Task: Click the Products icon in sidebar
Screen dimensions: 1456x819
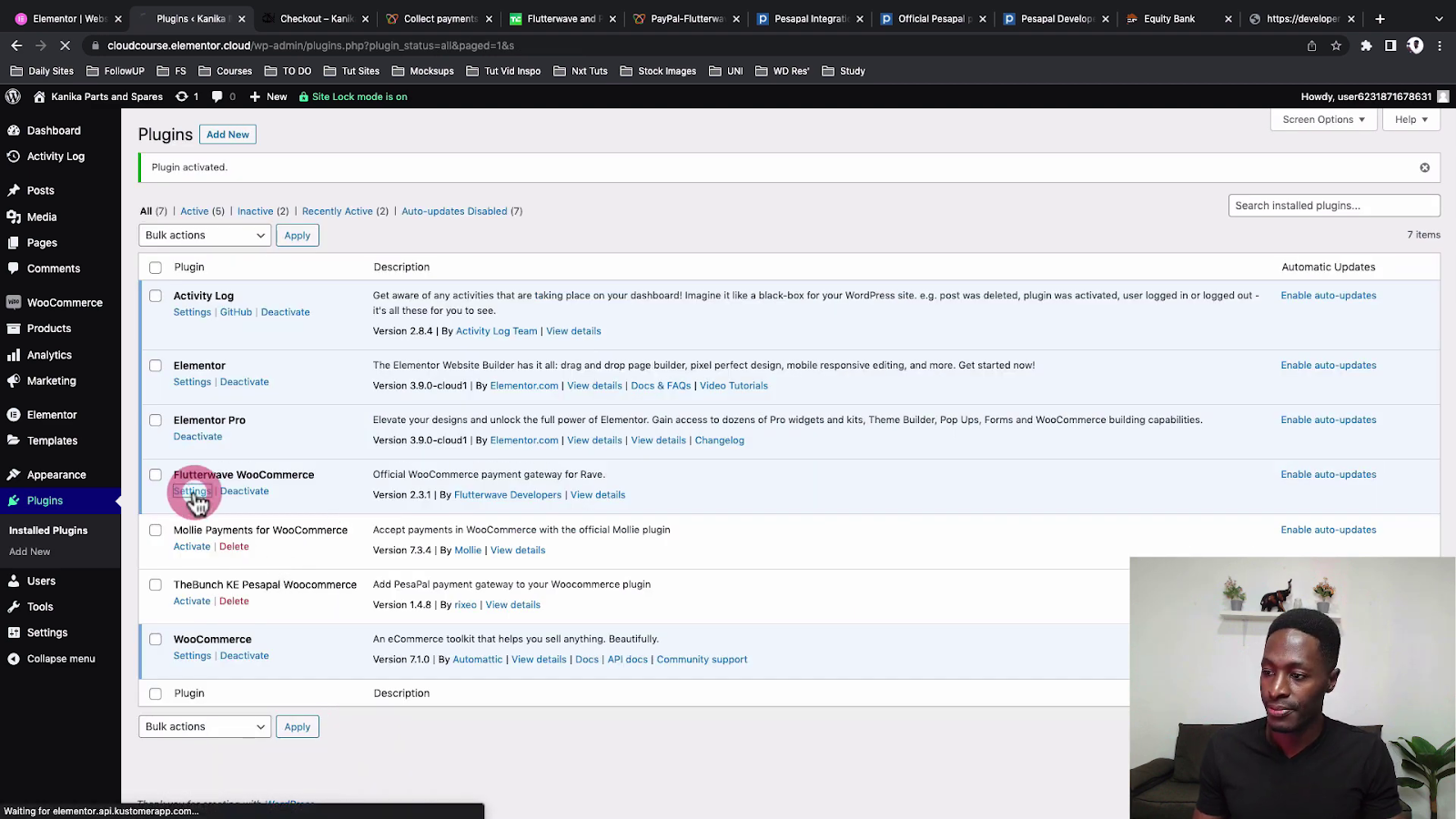Action: coord(14,329)
